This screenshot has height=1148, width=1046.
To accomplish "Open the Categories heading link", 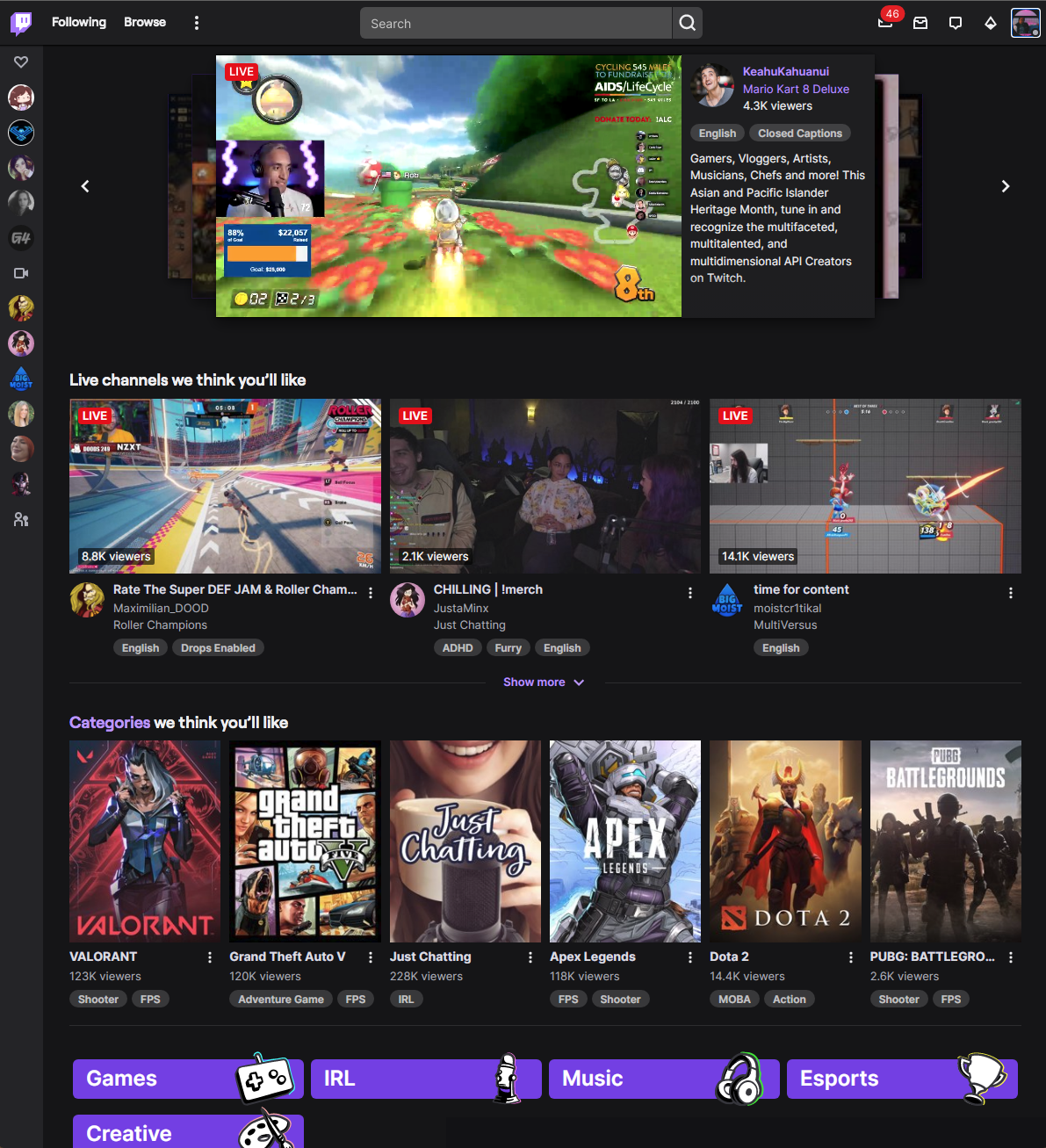I will 110,722.
